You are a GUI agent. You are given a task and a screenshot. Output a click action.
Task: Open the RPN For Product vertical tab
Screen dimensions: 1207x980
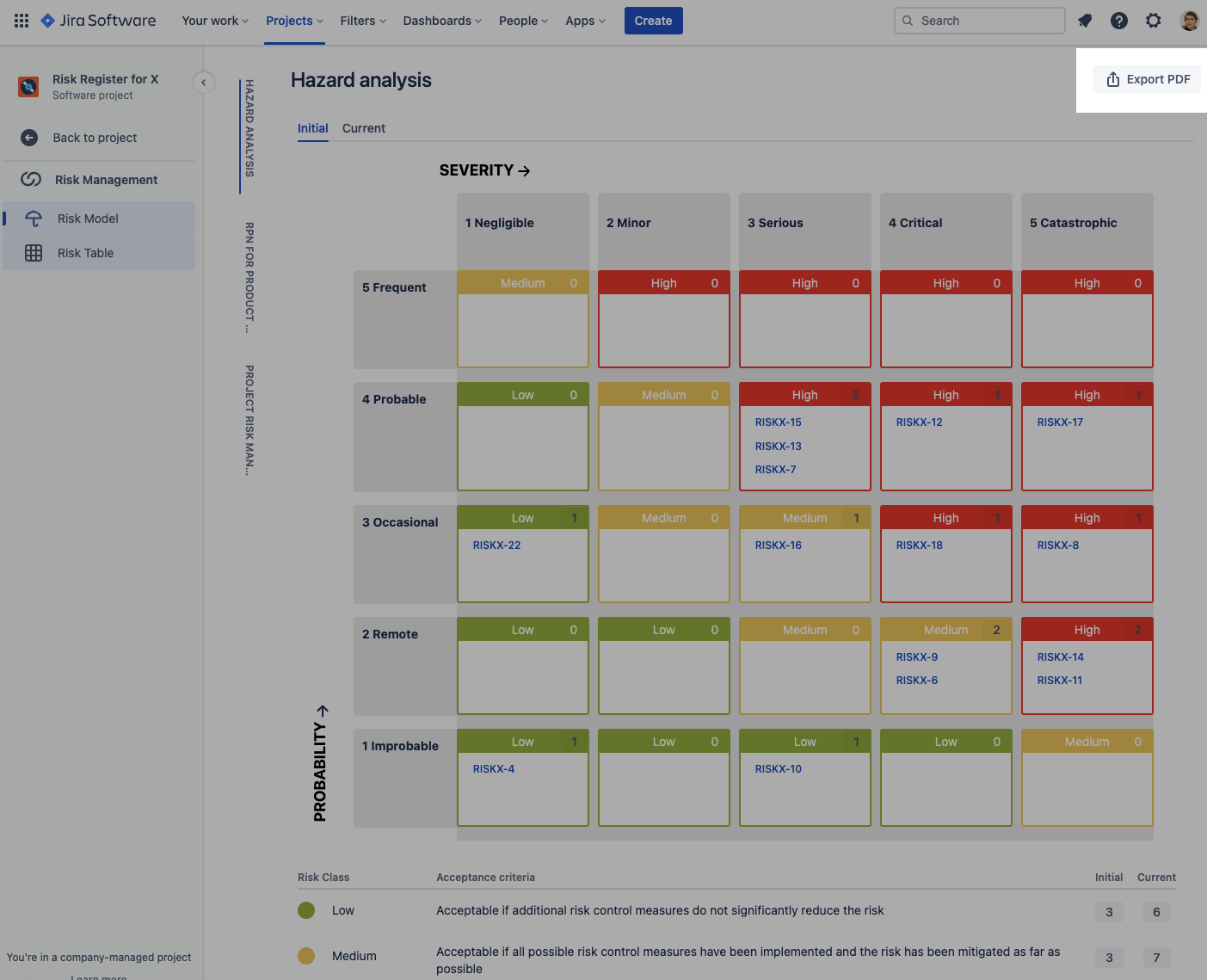pyautogui.click(x=249, y=275)
